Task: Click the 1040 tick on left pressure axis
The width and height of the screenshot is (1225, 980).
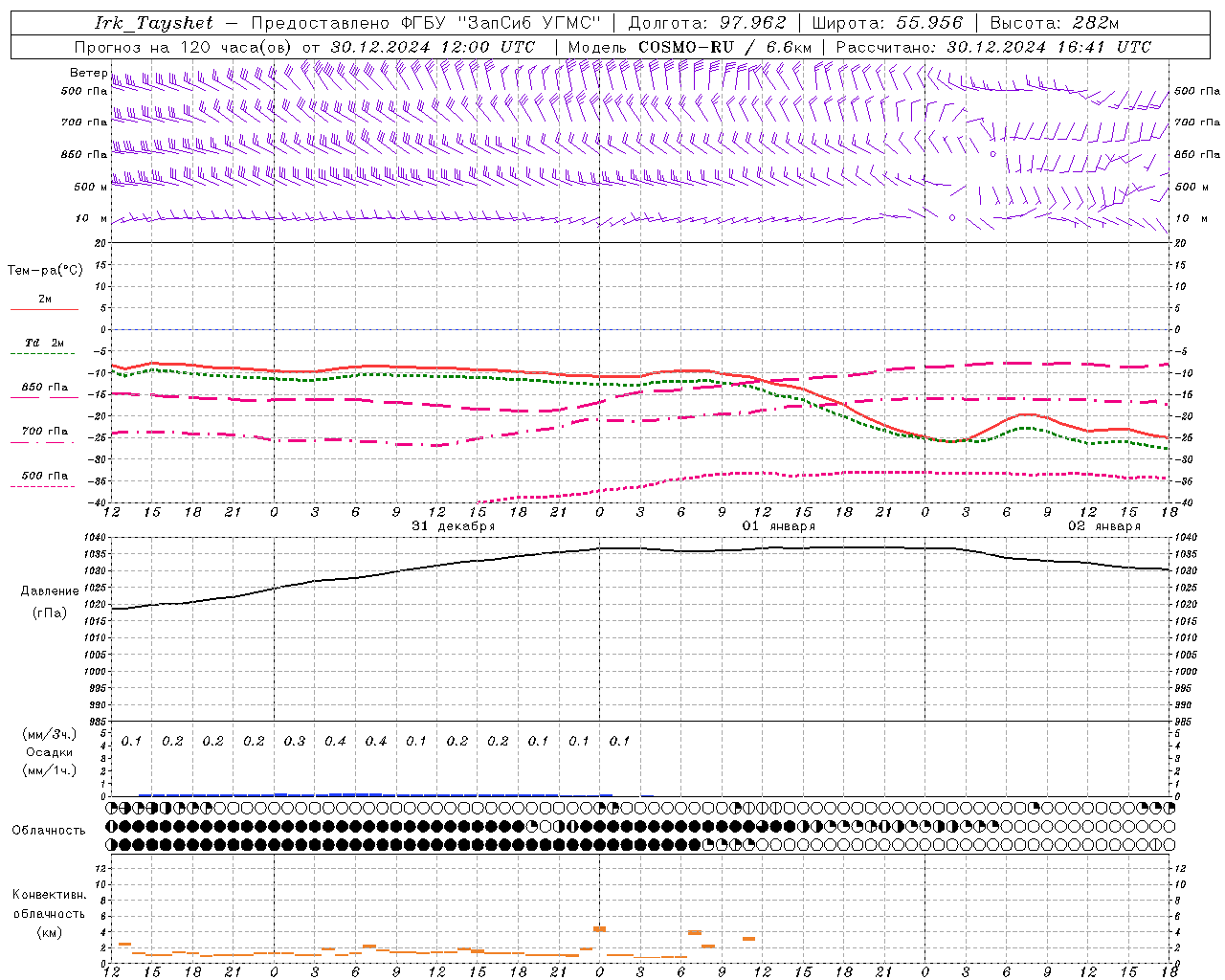Action: coord(94,538)
